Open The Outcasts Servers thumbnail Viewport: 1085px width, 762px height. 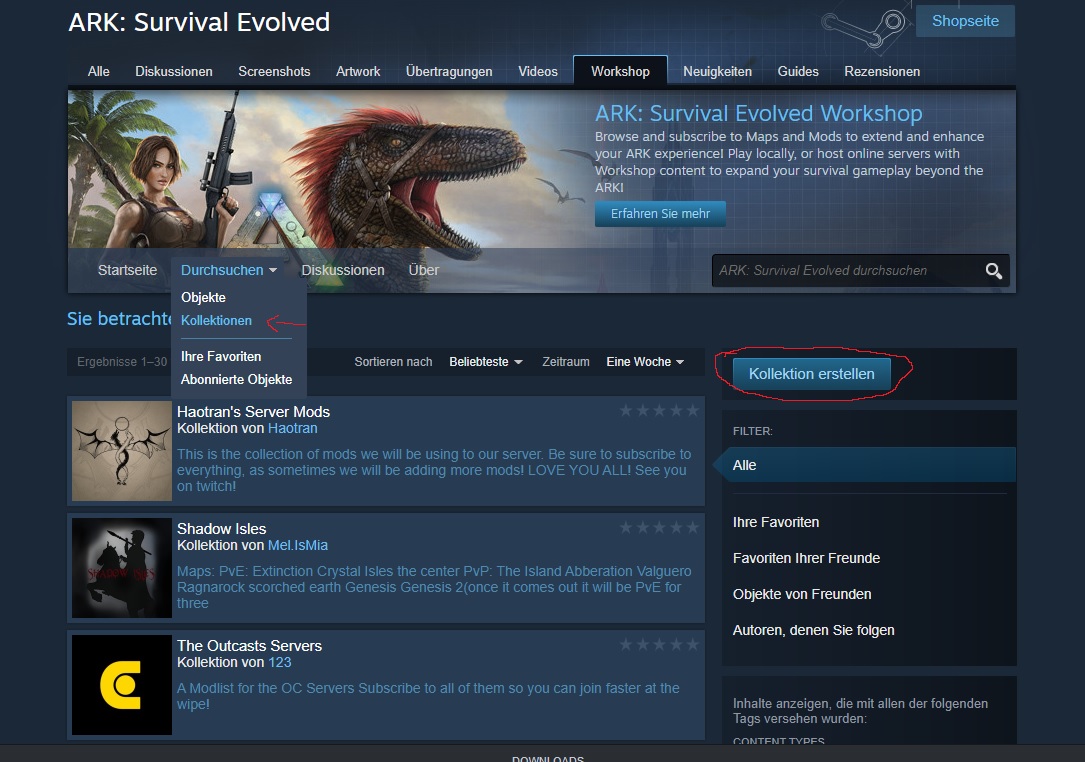[x=122, y=685]
